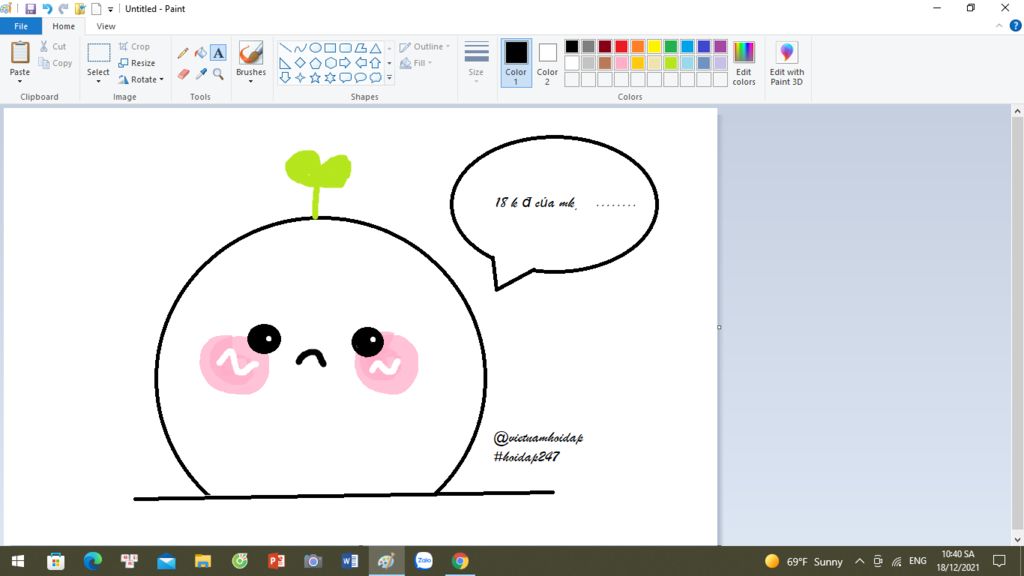Image resolution: width=1024 pixels, height=576 pixels.
Task: Click the Paste clipboard icon
Action: pyautogui.click(x=20, y=53)
